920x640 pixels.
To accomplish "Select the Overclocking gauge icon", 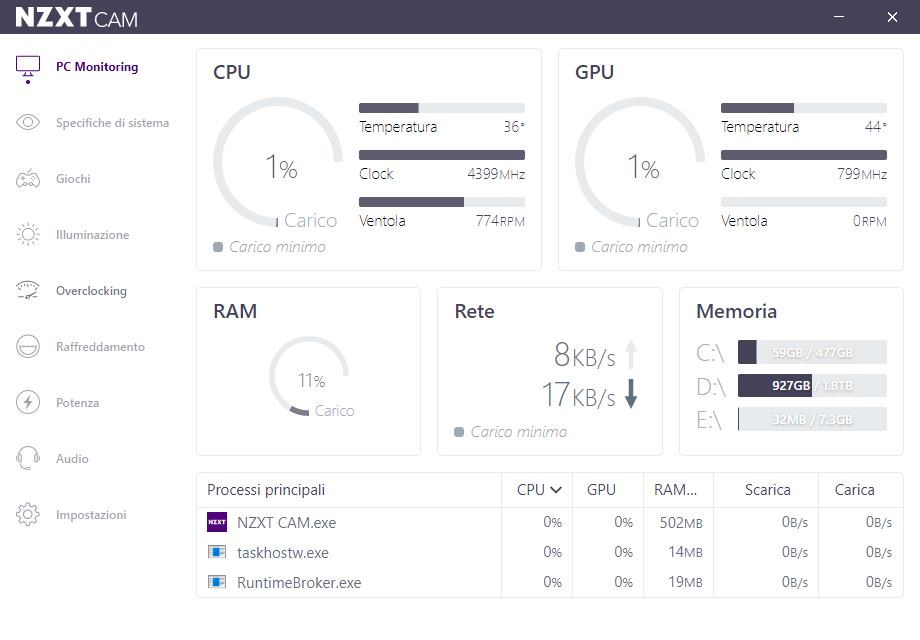I will [x=28, y=291].
